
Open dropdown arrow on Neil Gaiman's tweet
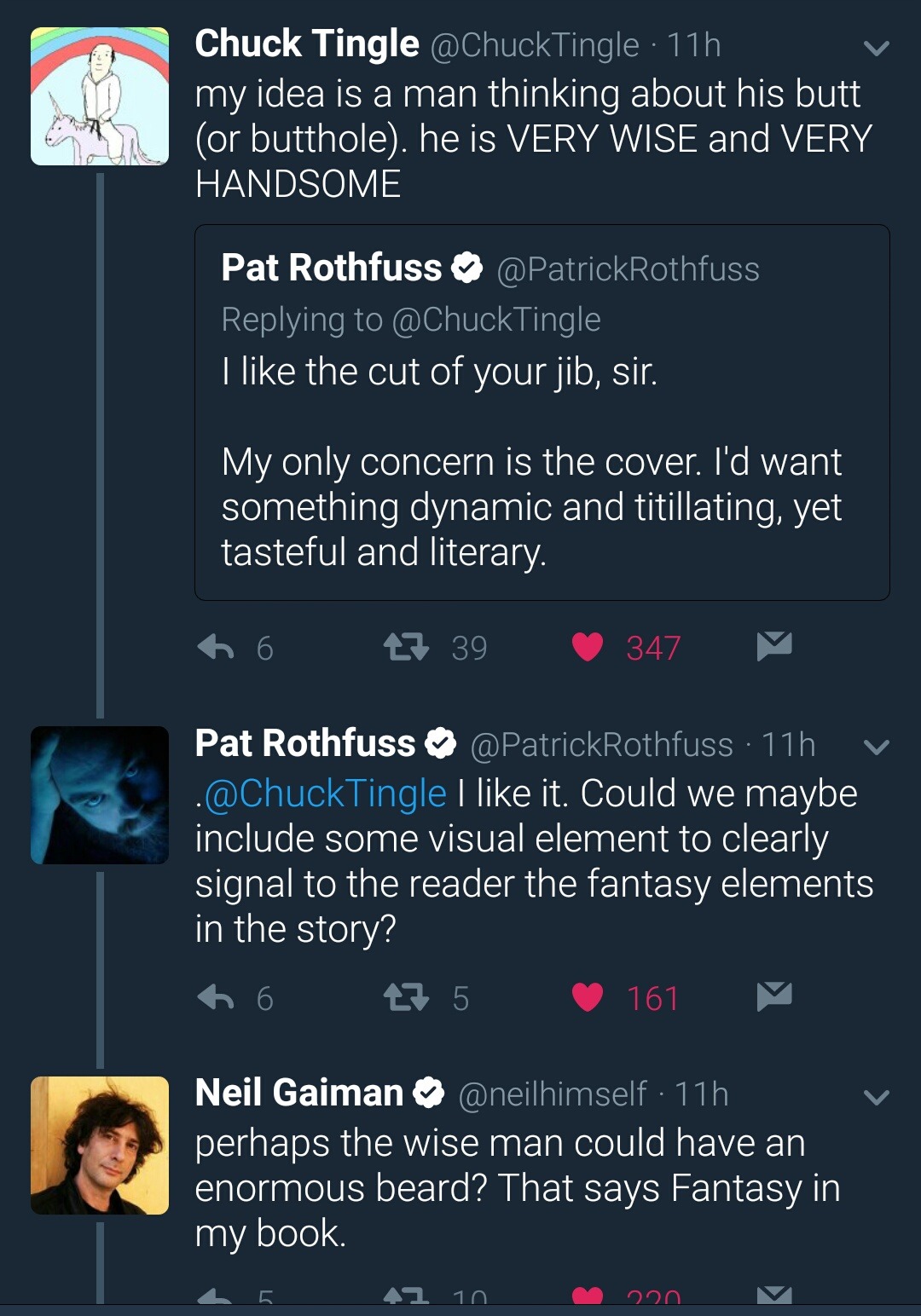tap(877, 1097)
